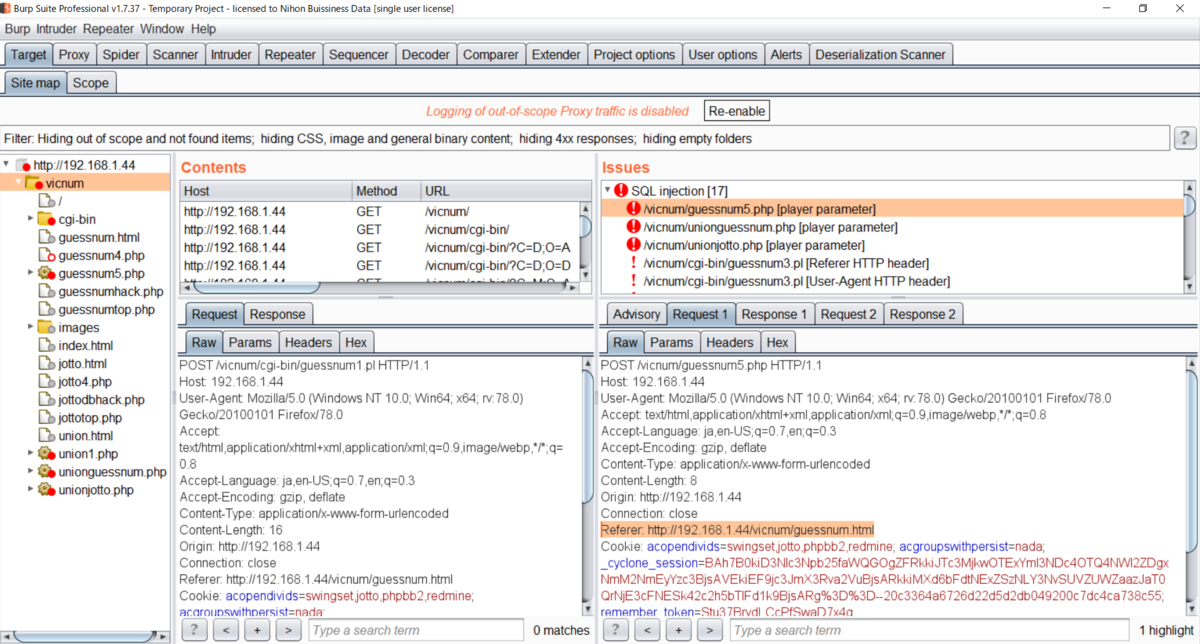Expand the unionguessnum.php tree node
The image size is (1200, 644).
(30, 472)
